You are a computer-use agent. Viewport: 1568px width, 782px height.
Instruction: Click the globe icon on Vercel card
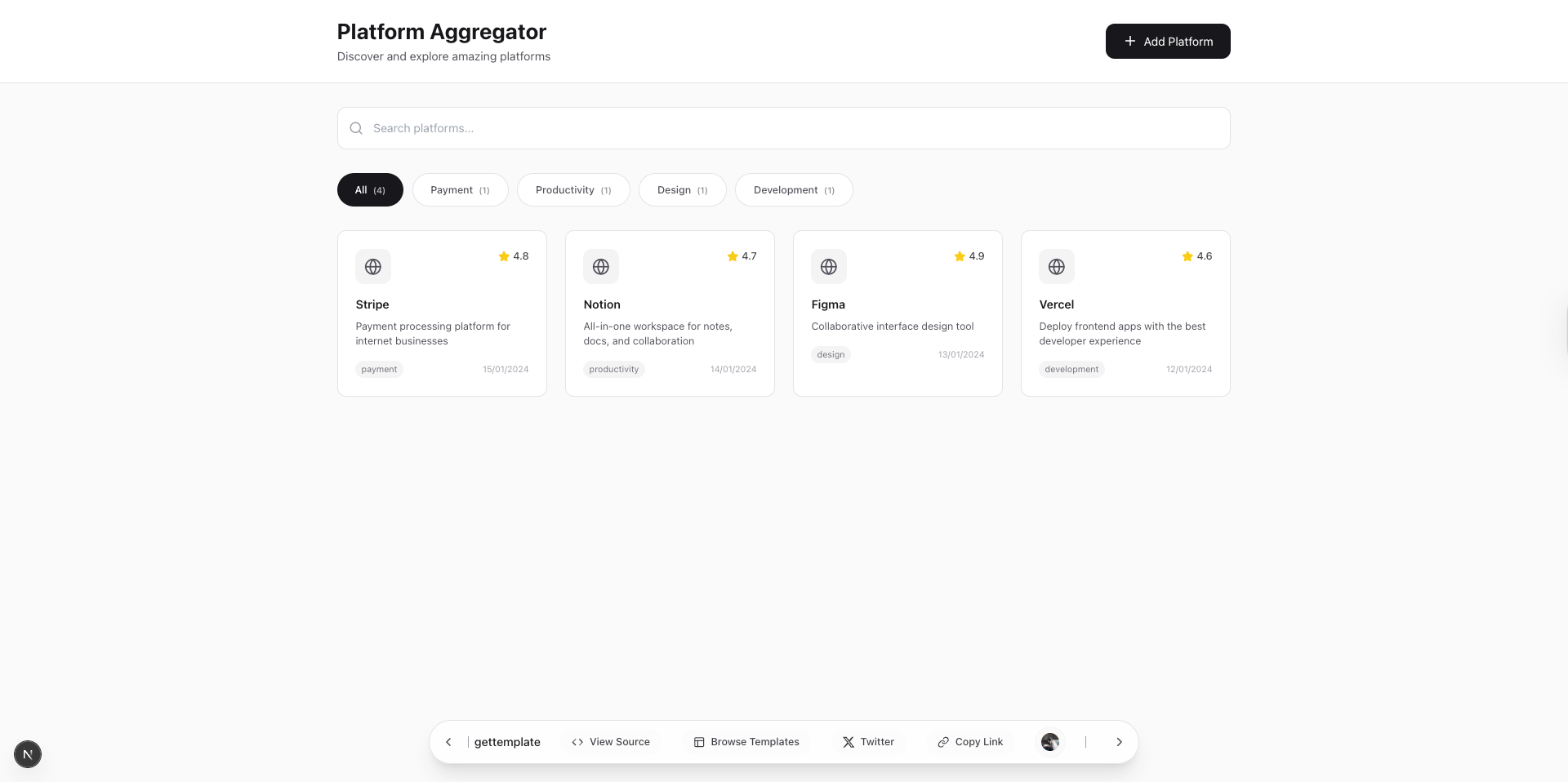1057,267
